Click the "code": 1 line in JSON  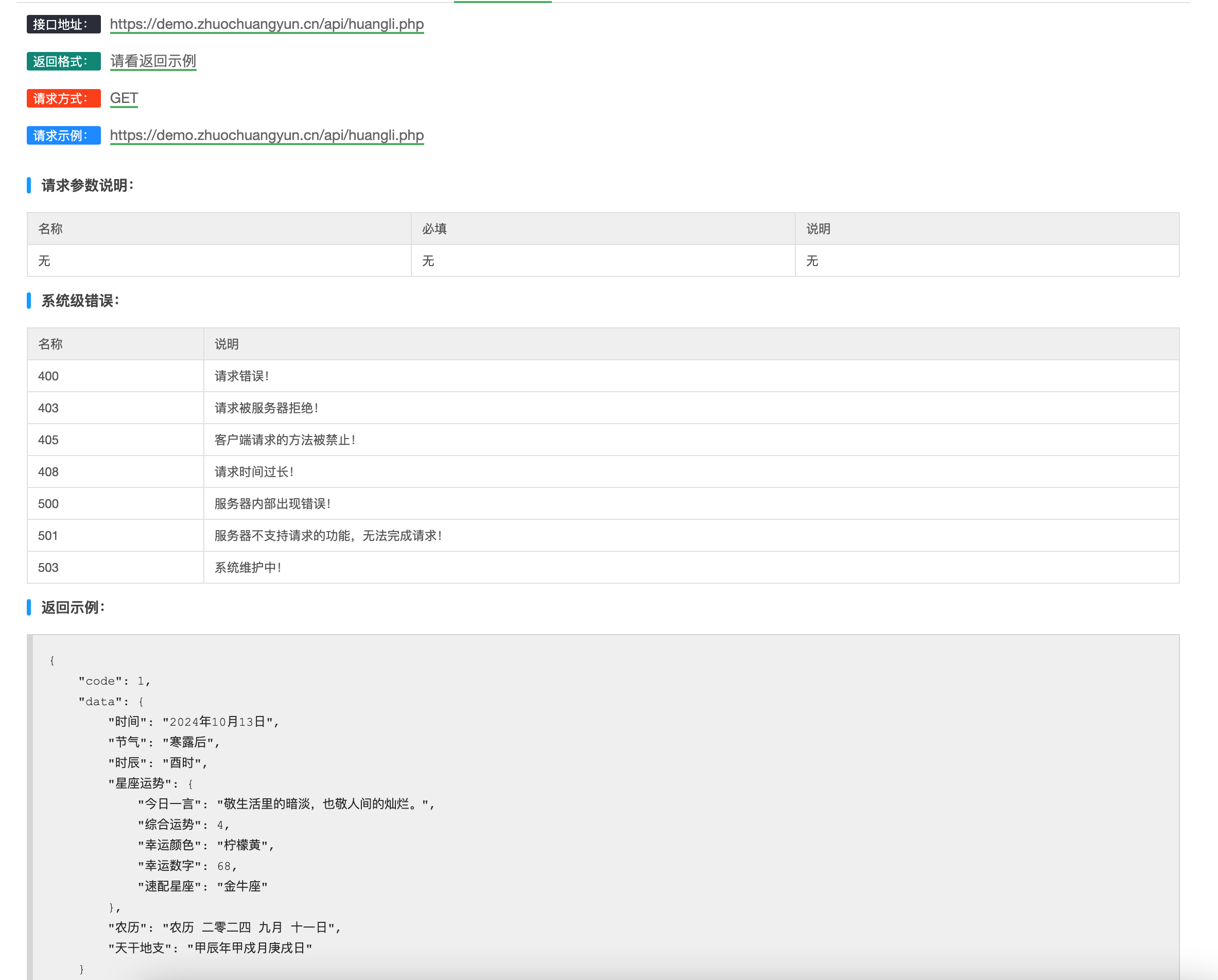pyautogui.click(x=114, y=681)
